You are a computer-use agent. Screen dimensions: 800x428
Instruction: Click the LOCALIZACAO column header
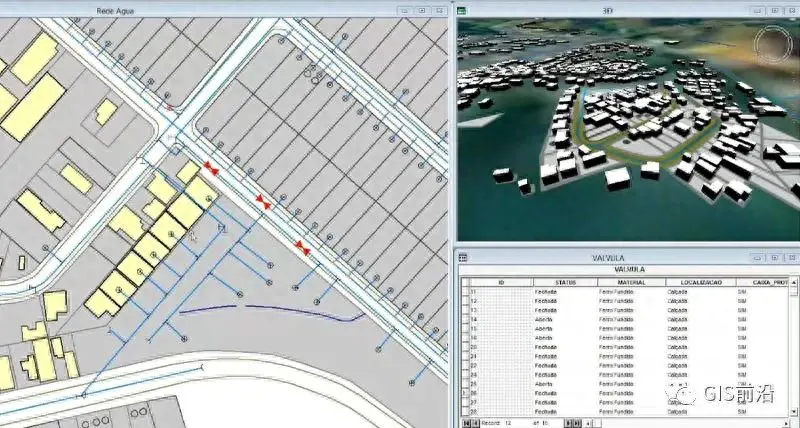[700, 282]
